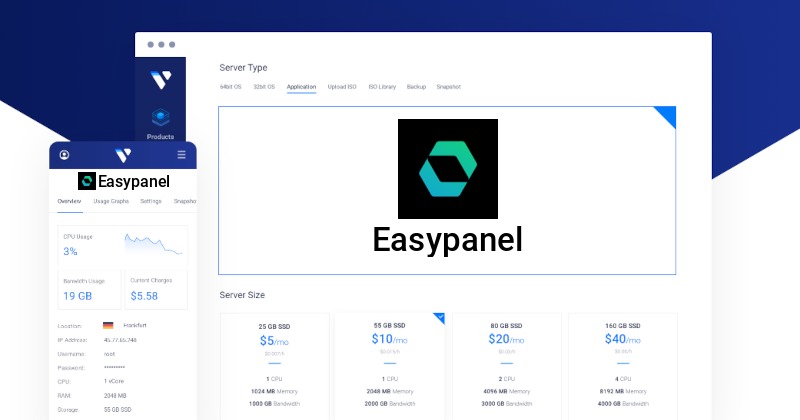
Task: Click 4096 MB Memory in the $20 plan
Action: point(507,391)
